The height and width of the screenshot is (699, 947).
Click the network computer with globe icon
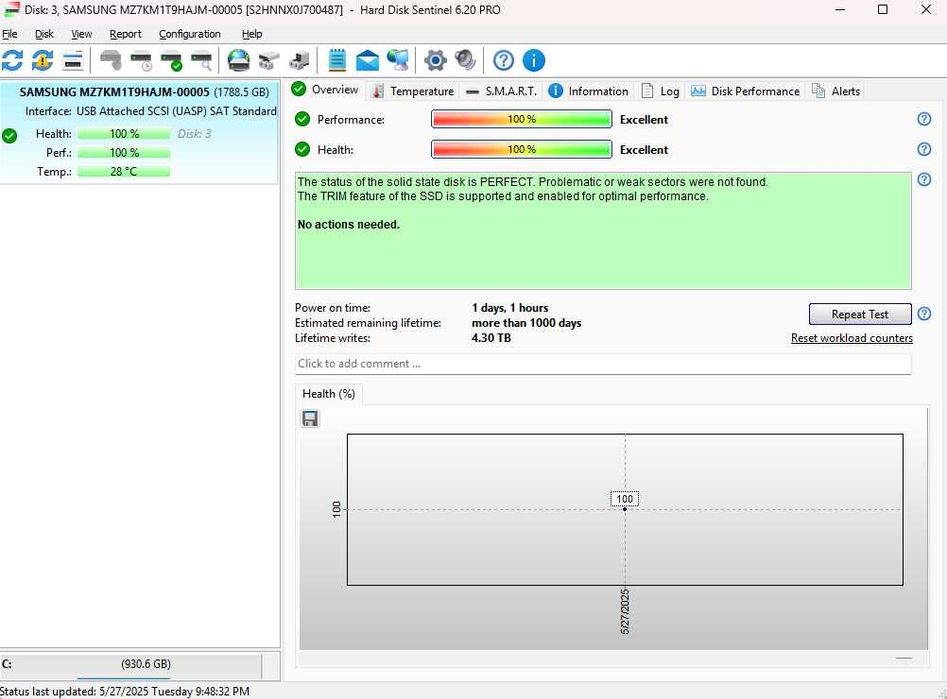[x=397, y=60]
